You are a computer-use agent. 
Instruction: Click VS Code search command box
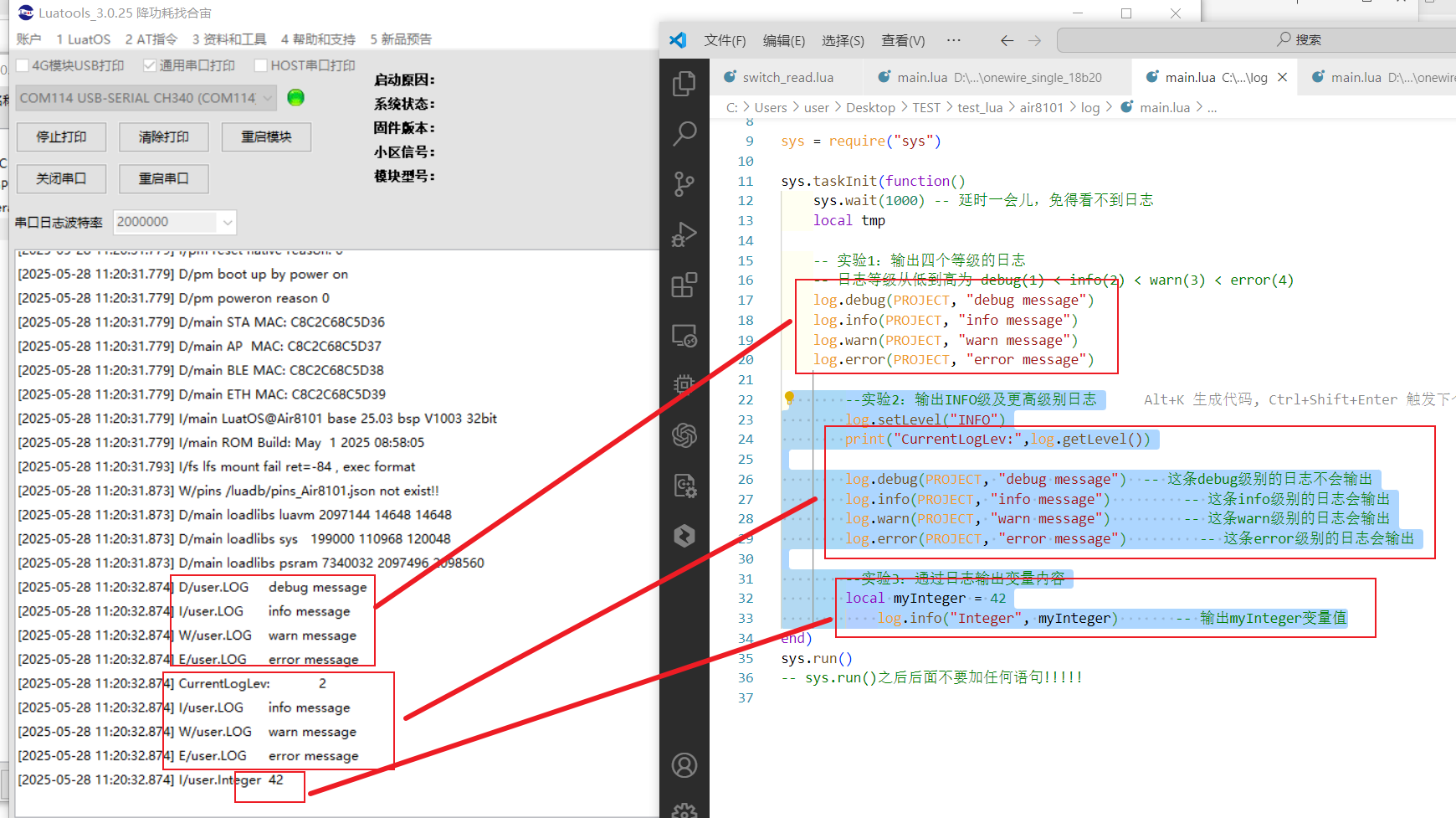[x=1256, y=39]
